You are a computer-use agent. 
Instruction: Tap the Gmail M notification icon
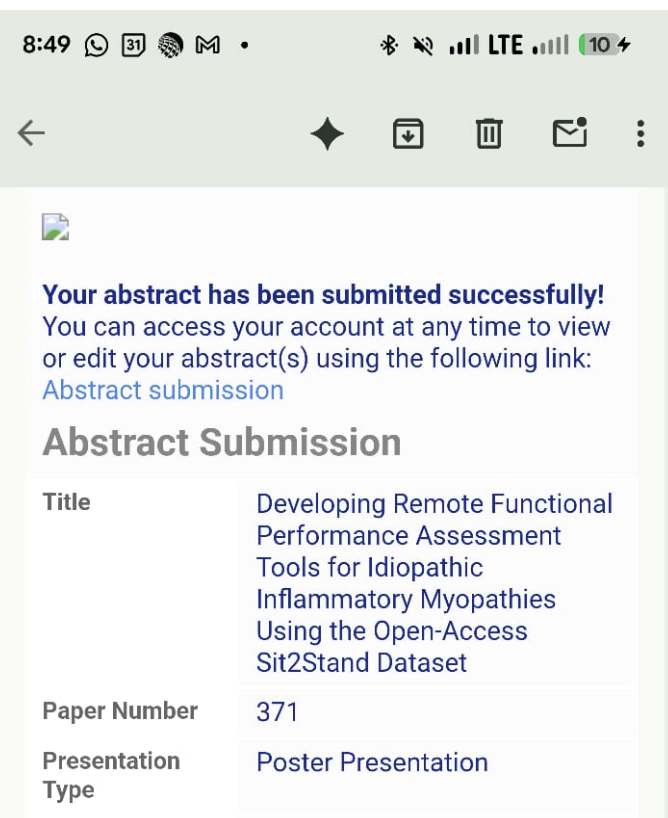207,45
